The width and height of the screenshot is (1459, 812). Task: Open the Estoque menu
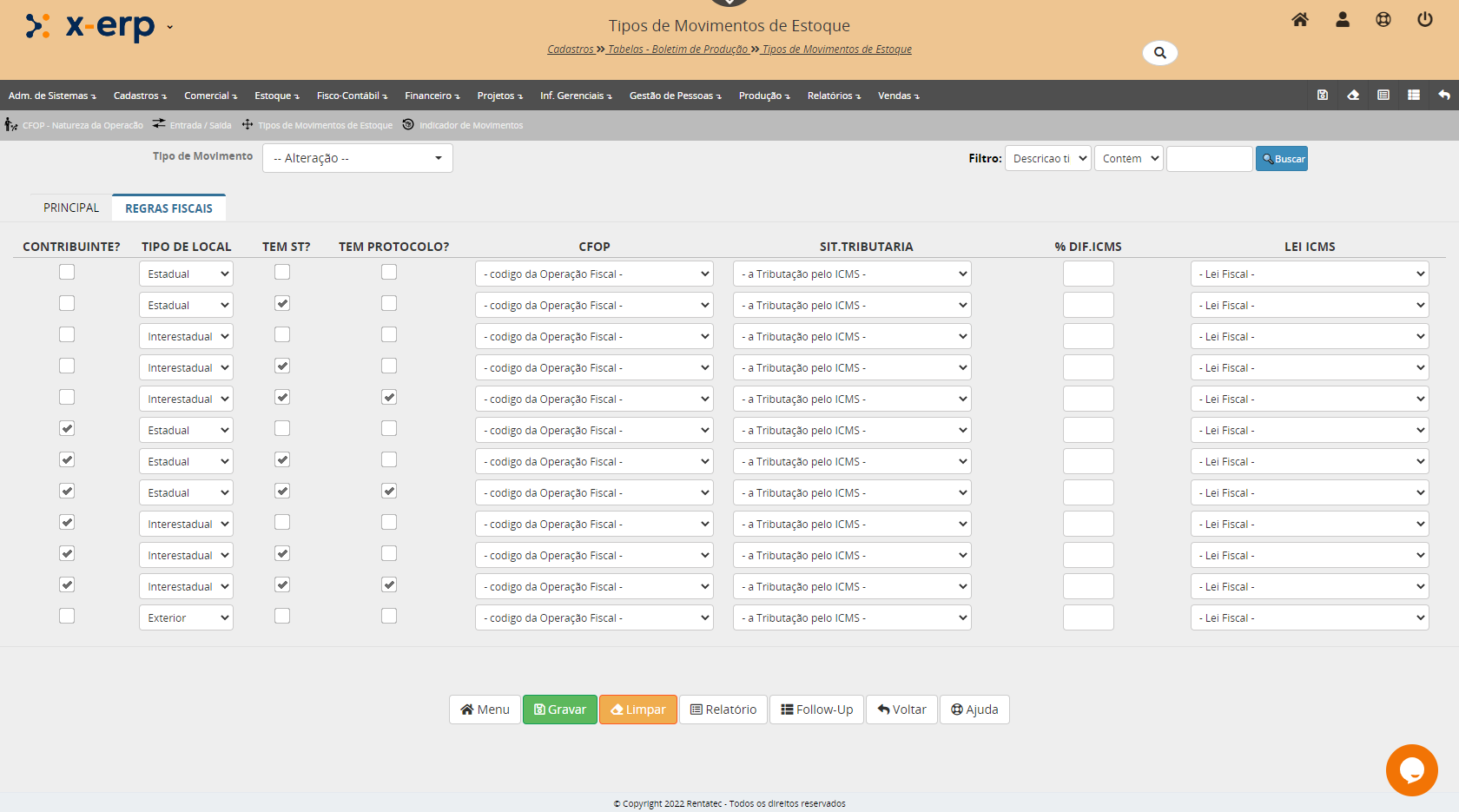[x=276, y=96]
